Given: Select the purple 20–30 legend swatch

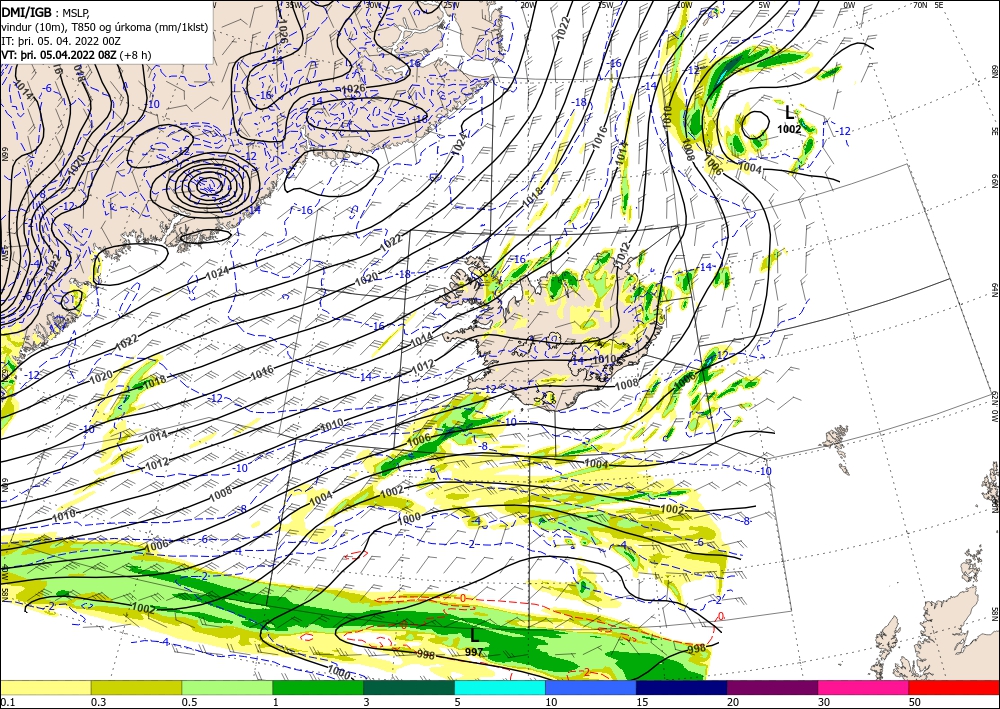Looking at the screenshot, I should coord(772,687).
